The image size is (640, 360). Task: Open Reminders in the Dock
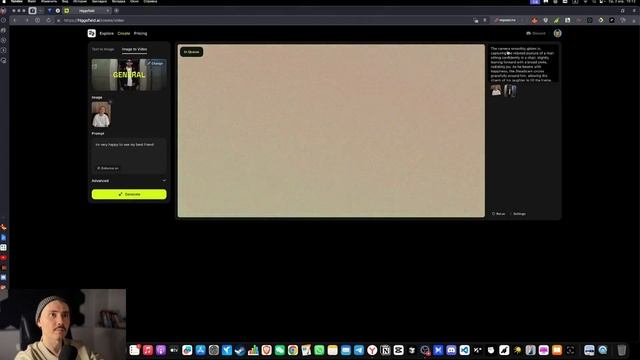click(x=134, y=350)
